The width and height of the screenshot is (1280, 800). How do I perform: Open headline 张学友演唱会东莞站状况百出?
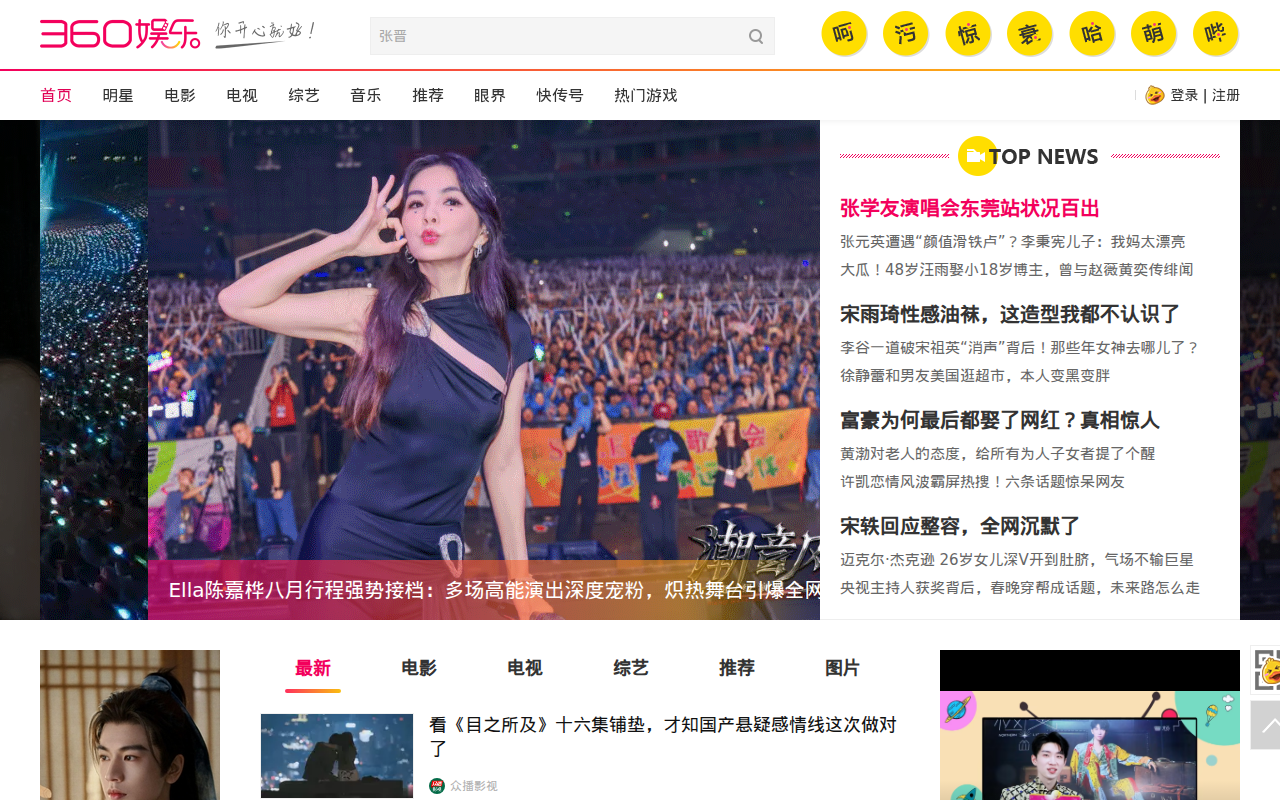coord(969,208)
